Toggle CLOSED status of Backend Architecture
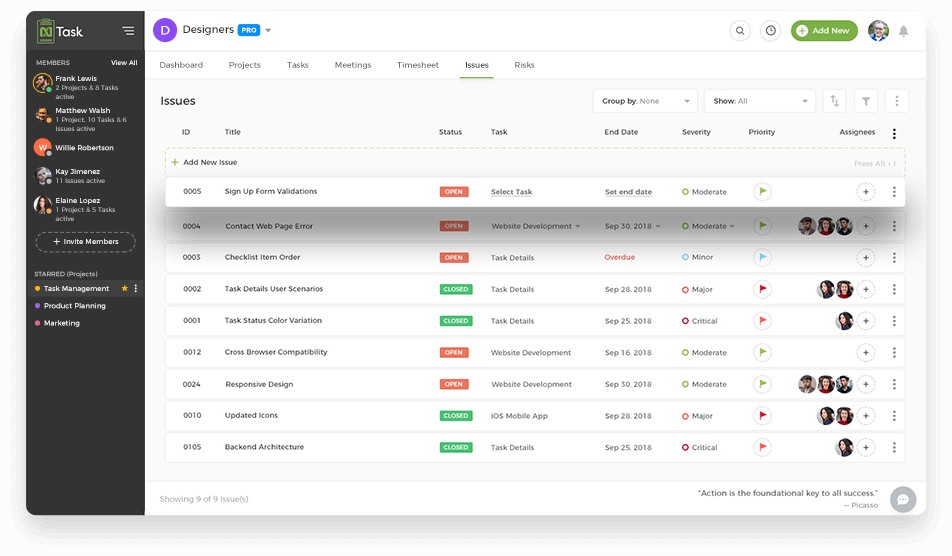This screenshot has width=952, height=556. (456, 447)
